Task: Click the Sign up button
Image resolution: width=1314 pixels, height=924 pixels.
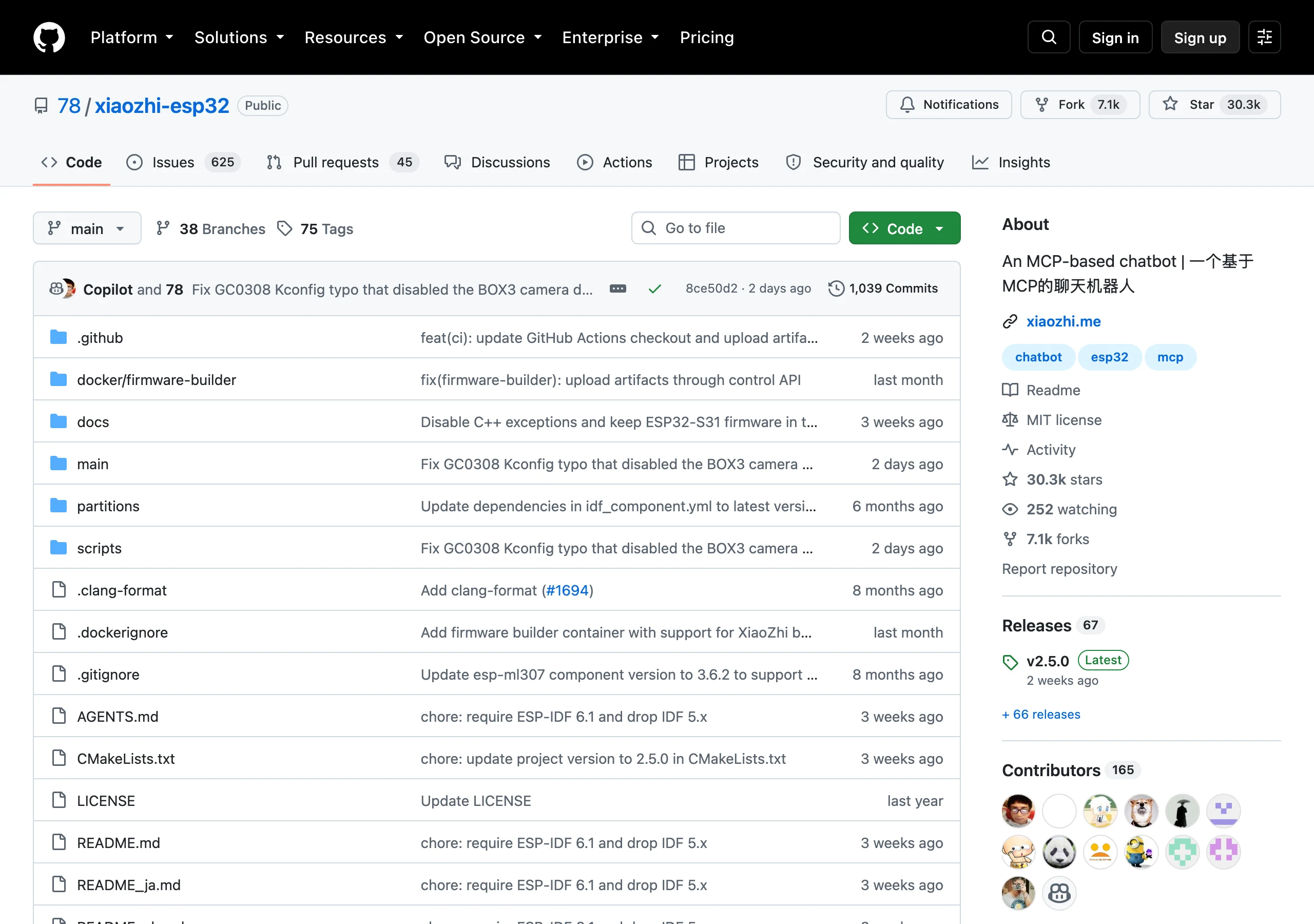Action: point(1200,37)
